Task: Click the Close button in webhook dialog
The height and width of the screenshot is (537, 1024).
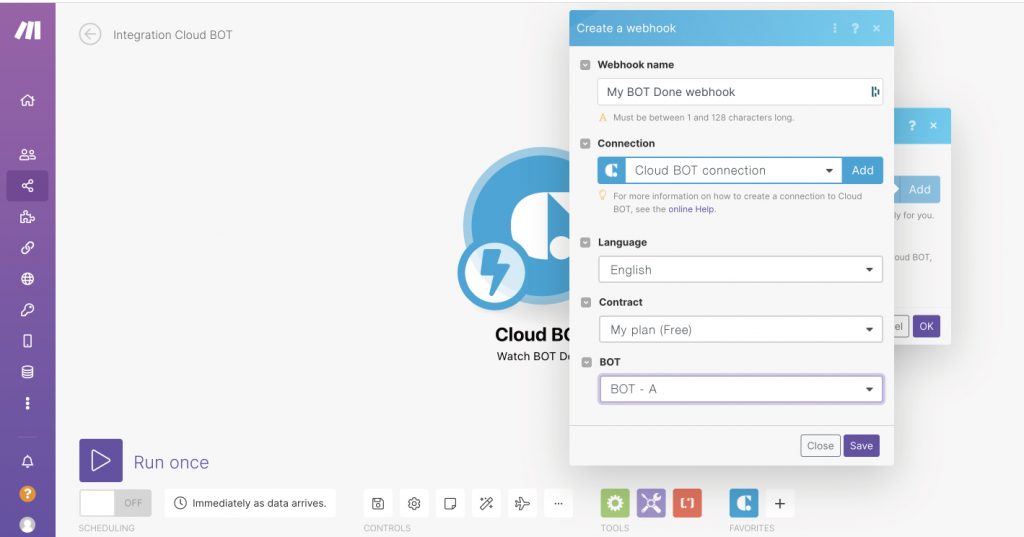Action: 820,446
